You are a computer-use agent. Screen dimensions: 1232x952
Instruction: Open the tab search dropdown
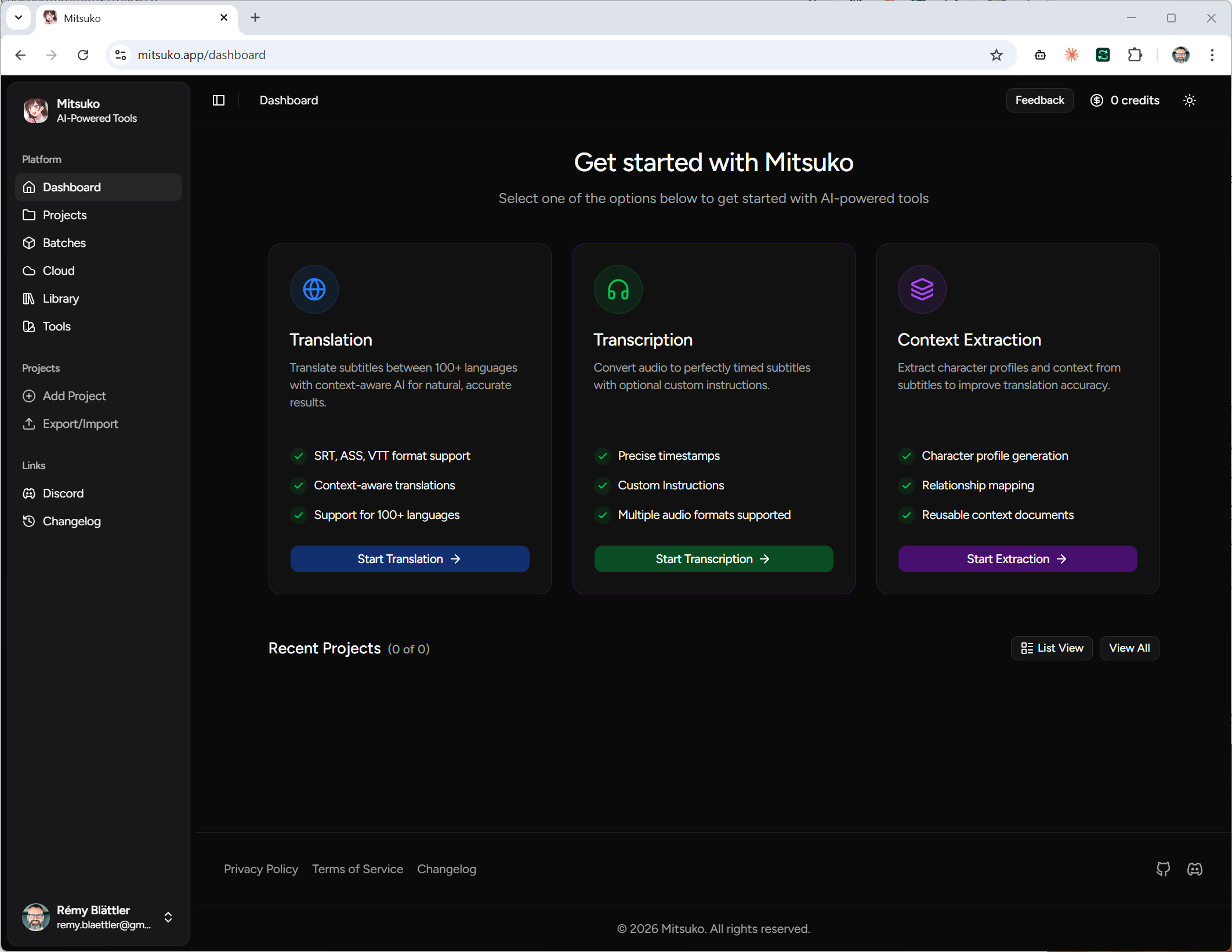tap(19, 17)
